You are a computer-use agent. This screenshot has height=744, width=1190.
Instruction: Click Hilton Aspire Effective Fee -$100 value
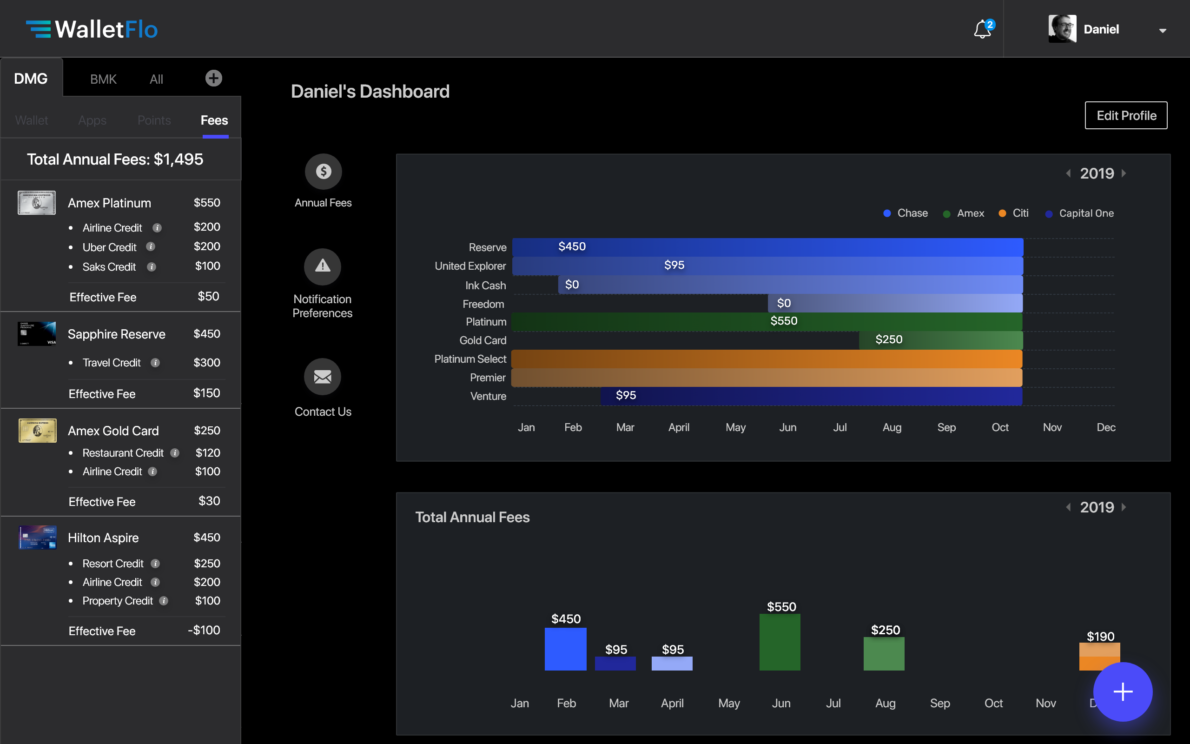(204, 630)
